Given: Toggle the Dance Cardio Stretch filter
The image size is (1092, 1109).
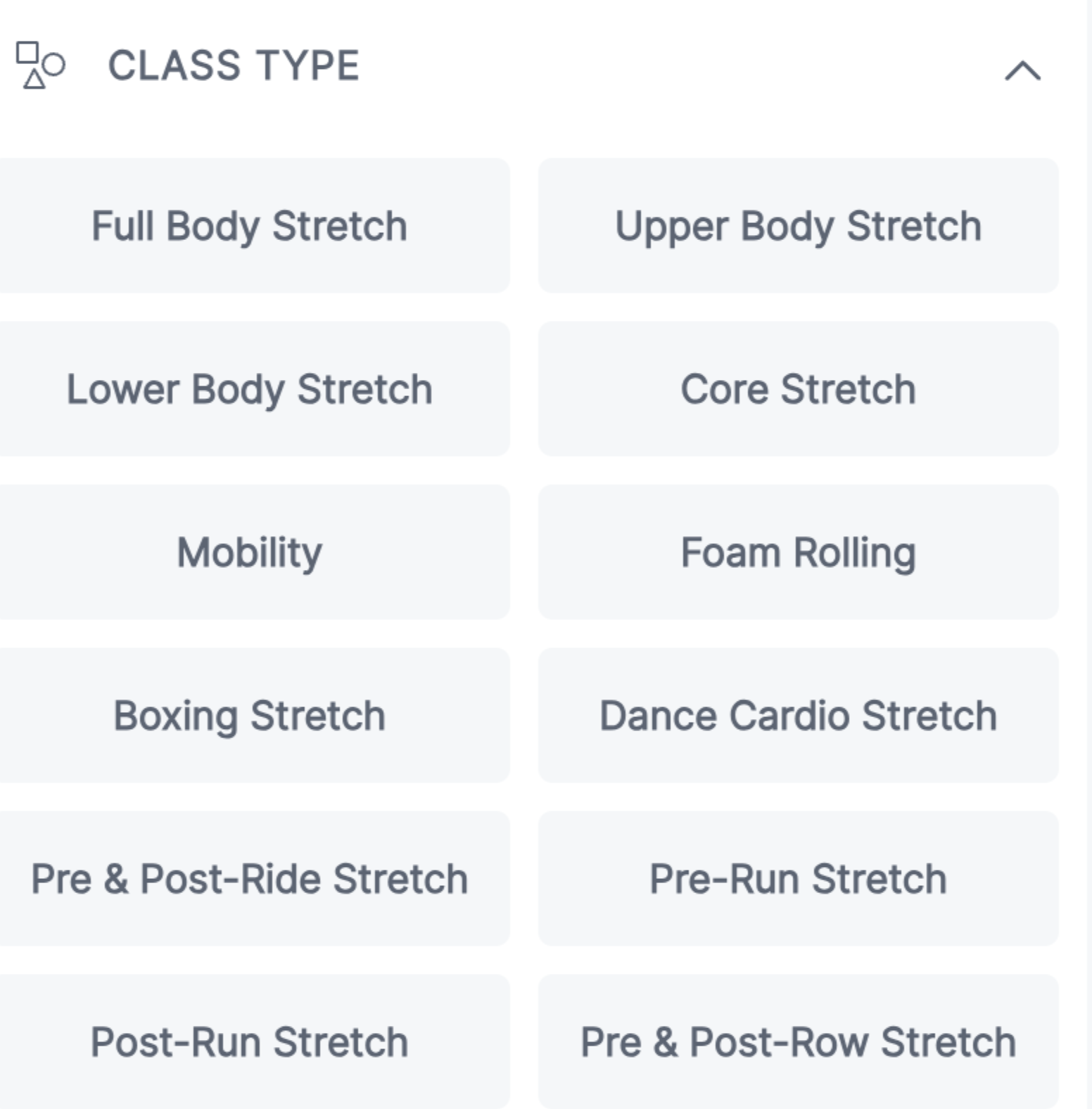Looking at the screenshot, I should tap(798, 716).
